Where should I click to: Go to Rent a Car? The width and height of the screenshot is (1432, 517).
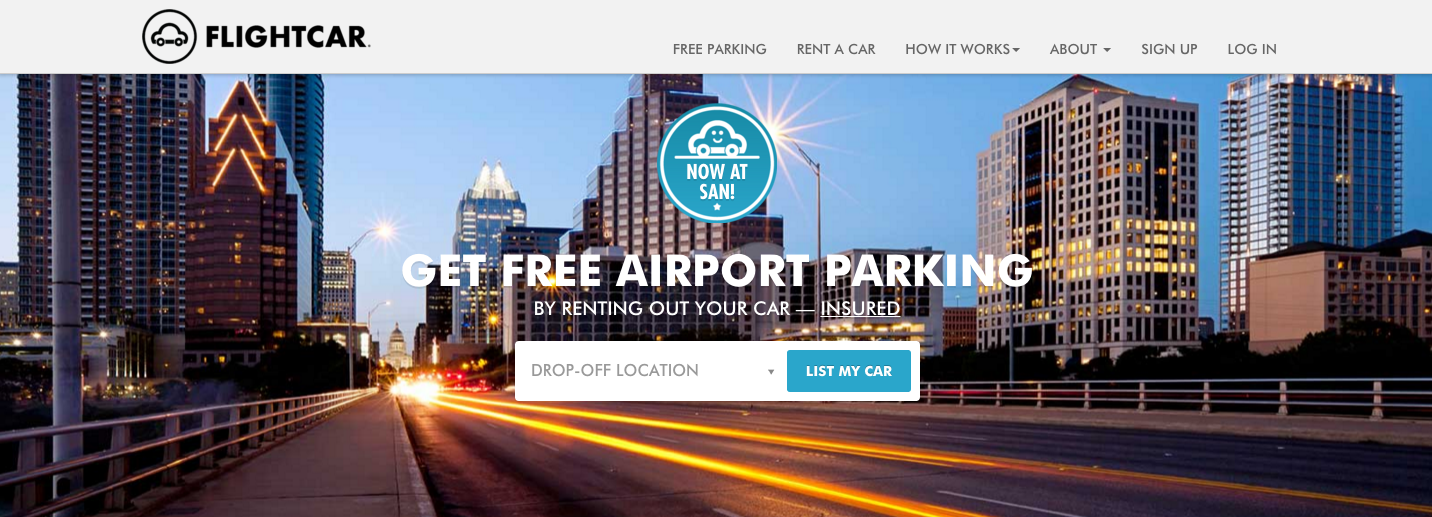(x=836, y=49)
